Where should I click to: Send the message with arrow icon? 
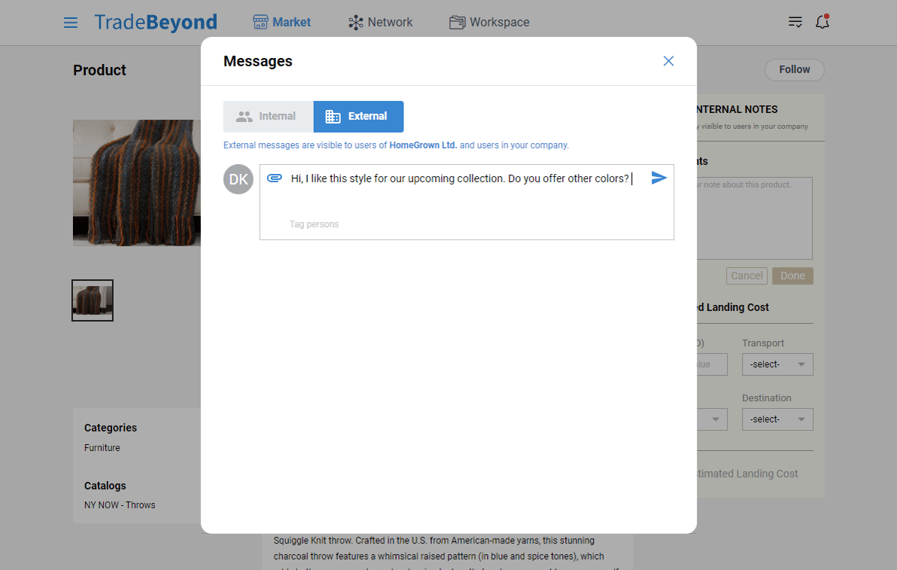click(659, 178)
